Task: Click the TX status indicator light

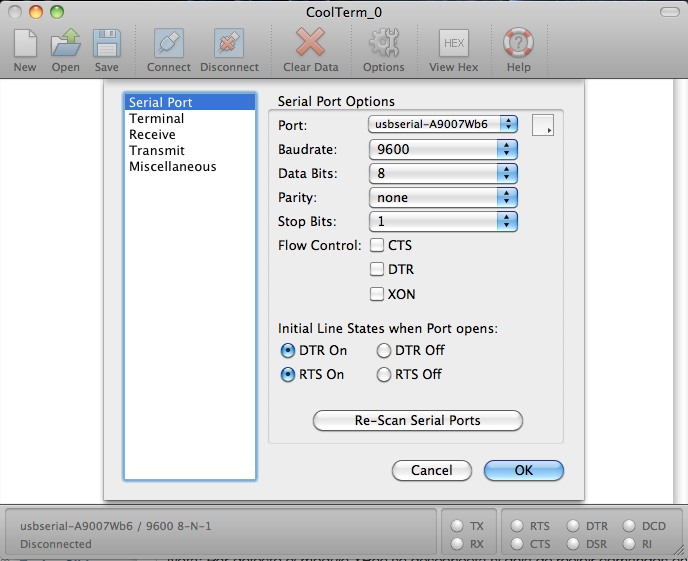Action: (457, 525)
